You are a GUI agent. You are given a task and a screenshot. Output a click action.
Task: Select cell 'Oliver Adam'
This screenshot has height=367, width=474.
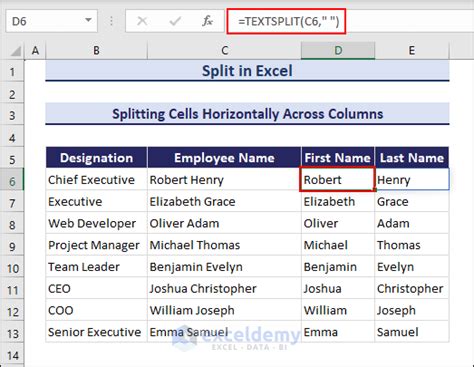(x=224, y=223)
